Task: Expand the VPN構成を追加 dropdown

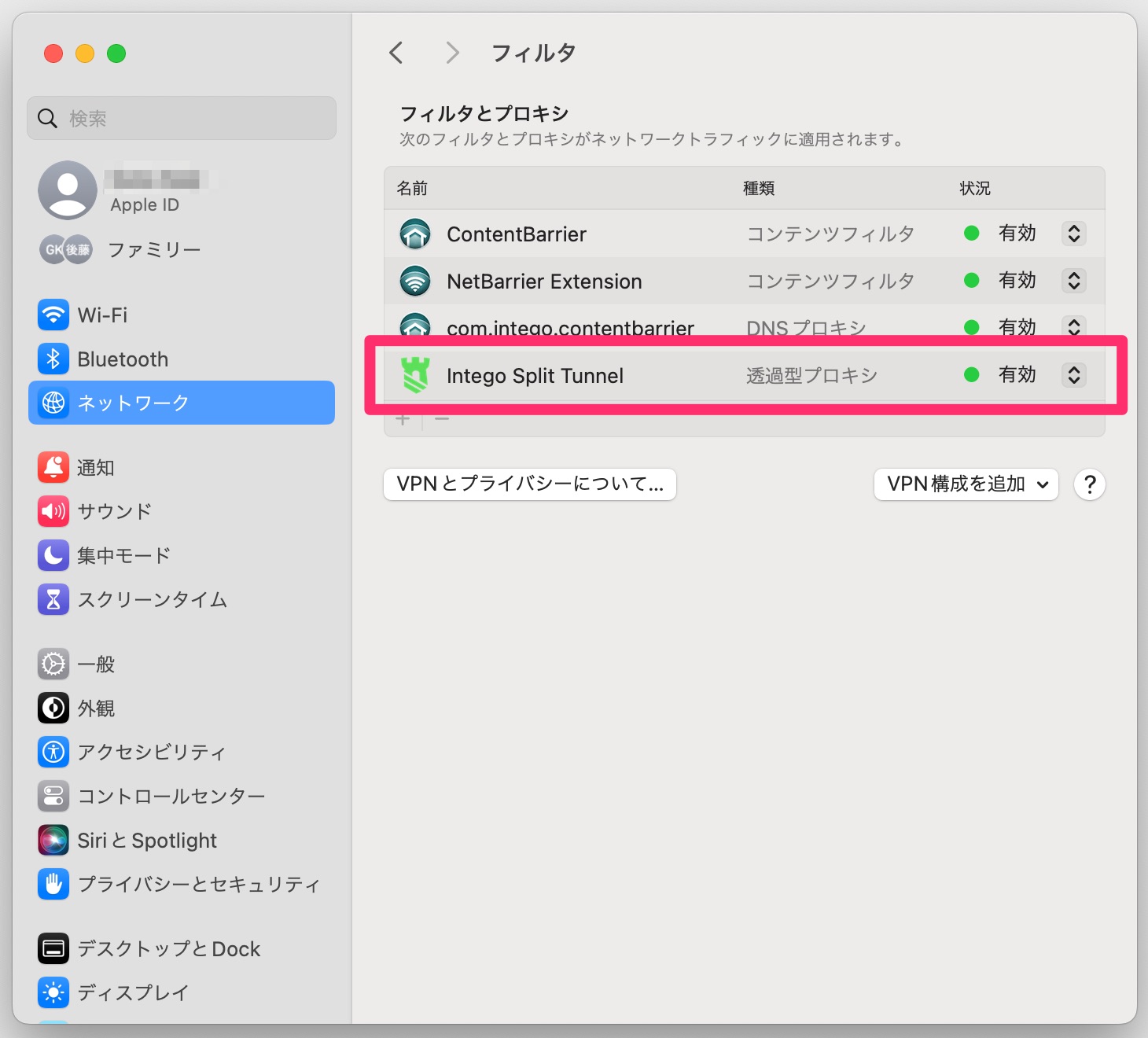Action: pos(966,484)
